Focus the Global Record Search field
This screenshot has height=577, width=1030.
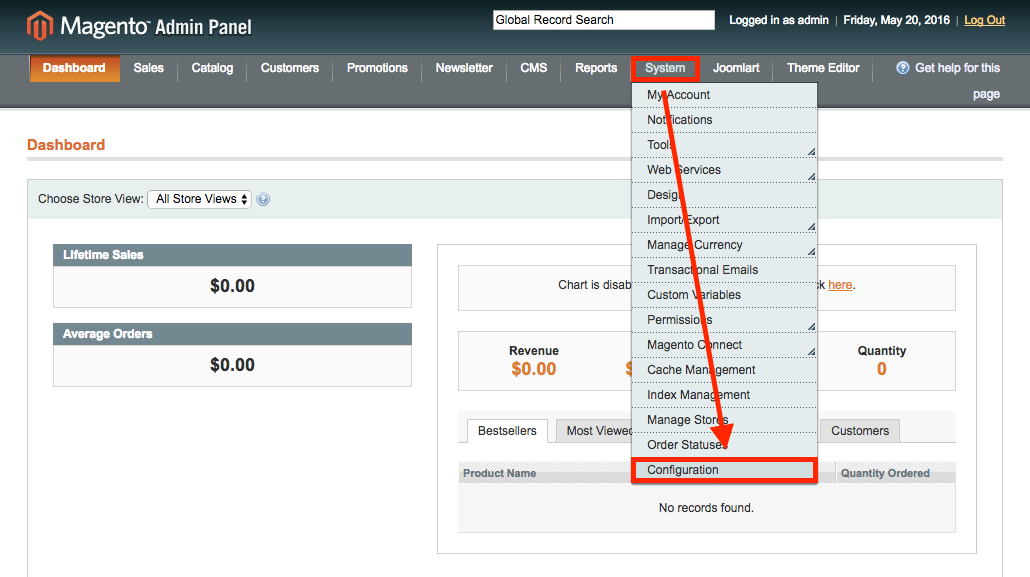coord(604,20)
